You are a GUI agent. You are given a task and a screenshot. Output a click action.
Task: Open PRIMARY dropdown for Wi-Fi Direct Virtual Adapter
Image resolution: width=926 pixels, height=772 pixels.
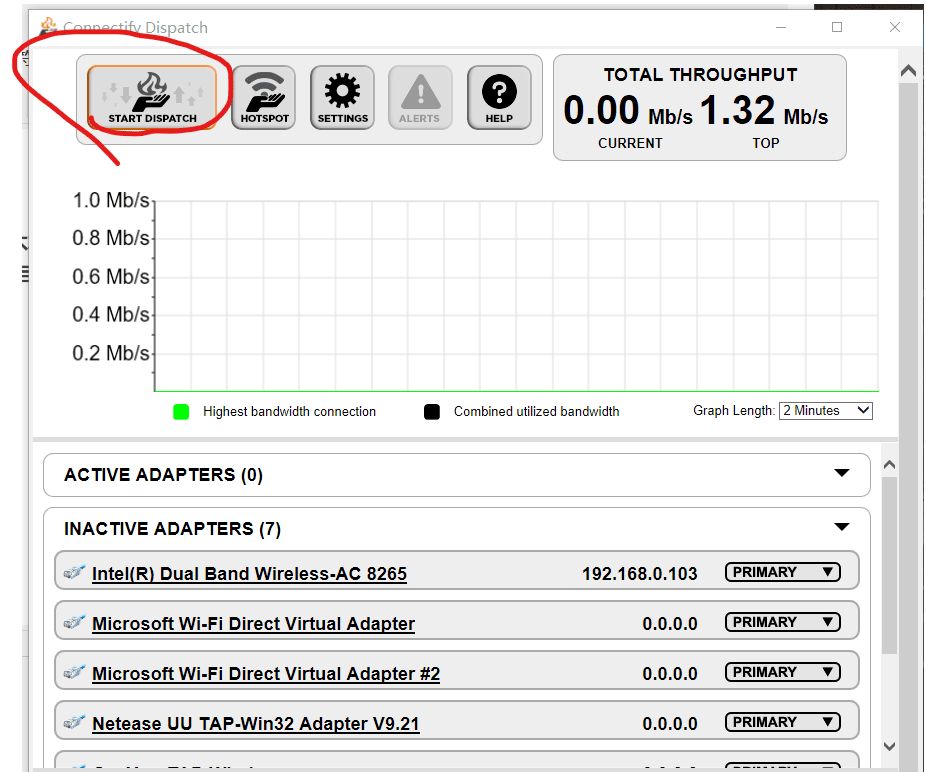(x=782, y=622)
